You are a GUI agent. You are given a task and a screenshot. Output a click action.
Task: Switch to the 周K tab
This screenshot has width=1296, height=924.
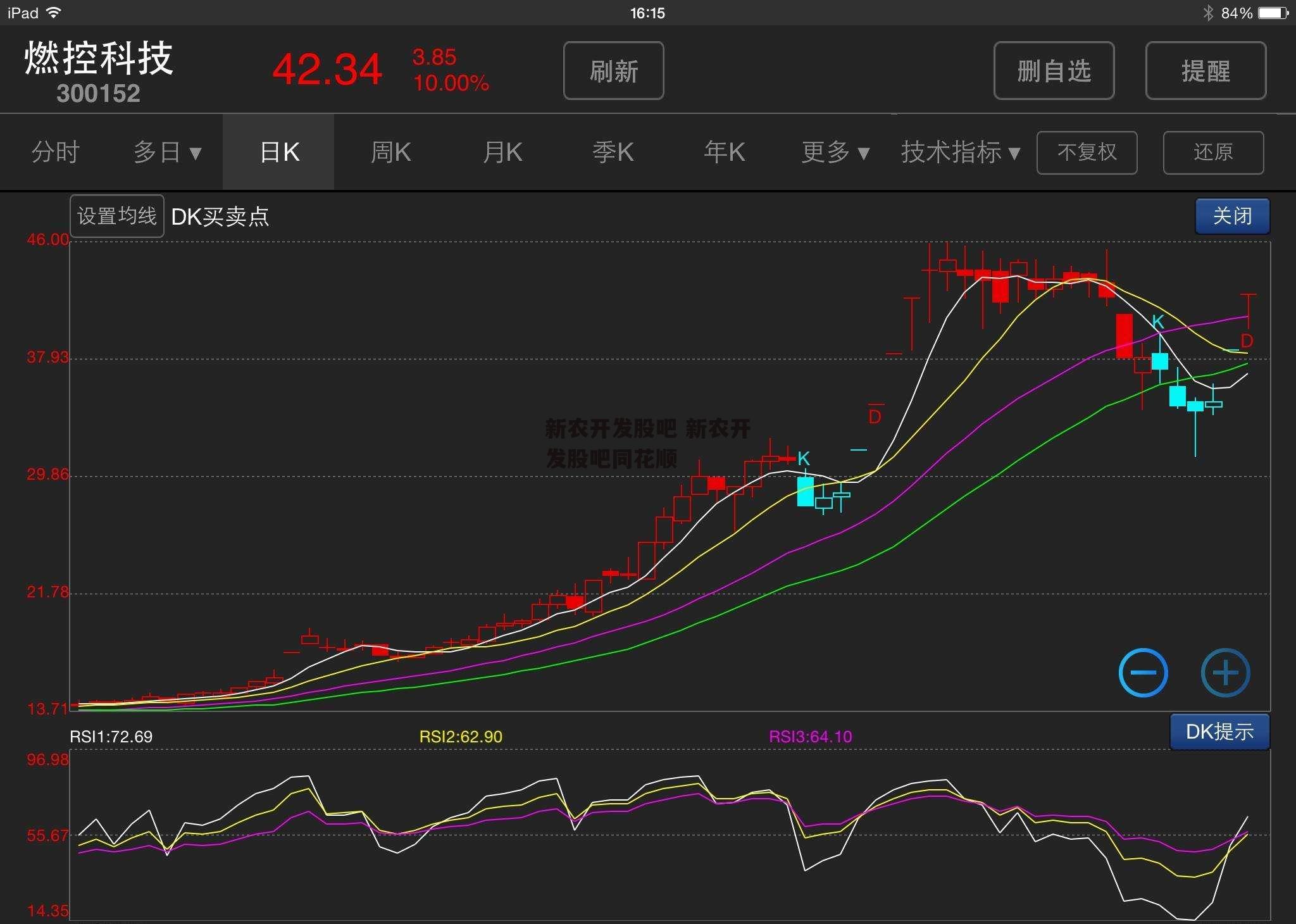point(390,152)
